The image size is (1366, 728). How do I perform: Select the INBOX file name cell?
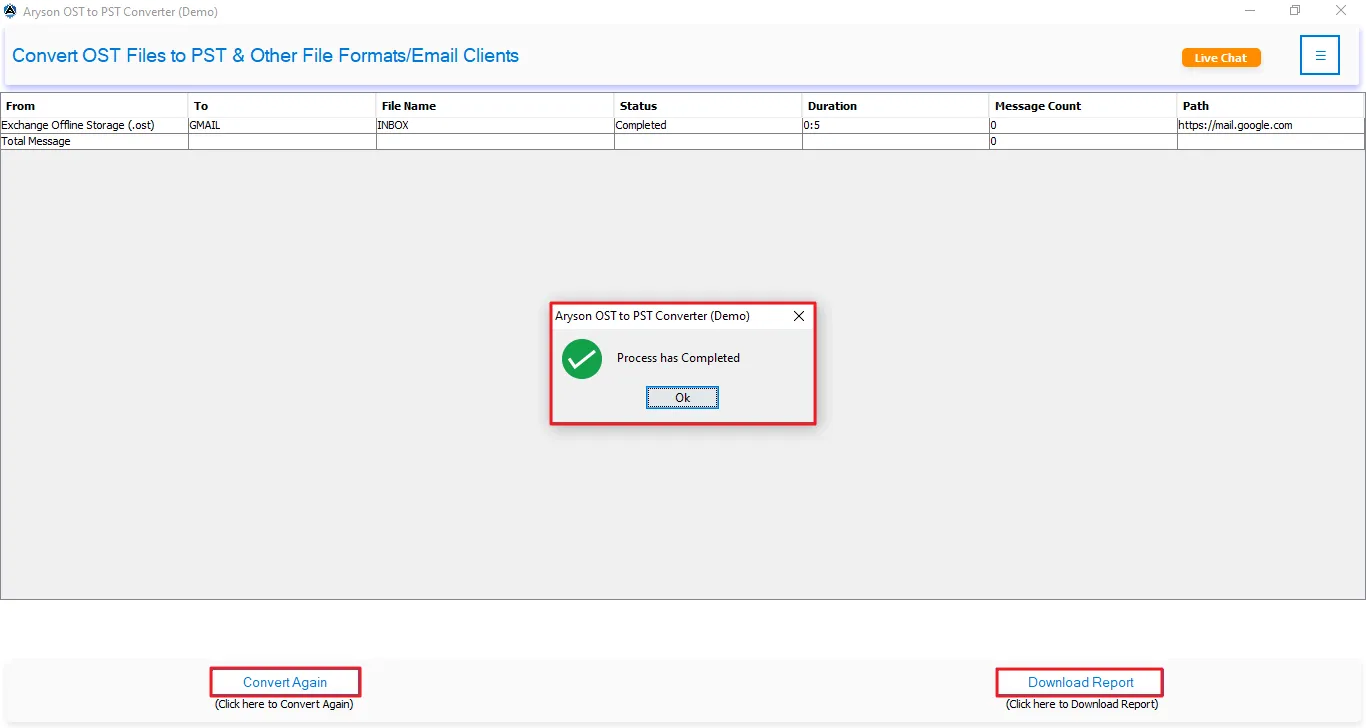394,125
